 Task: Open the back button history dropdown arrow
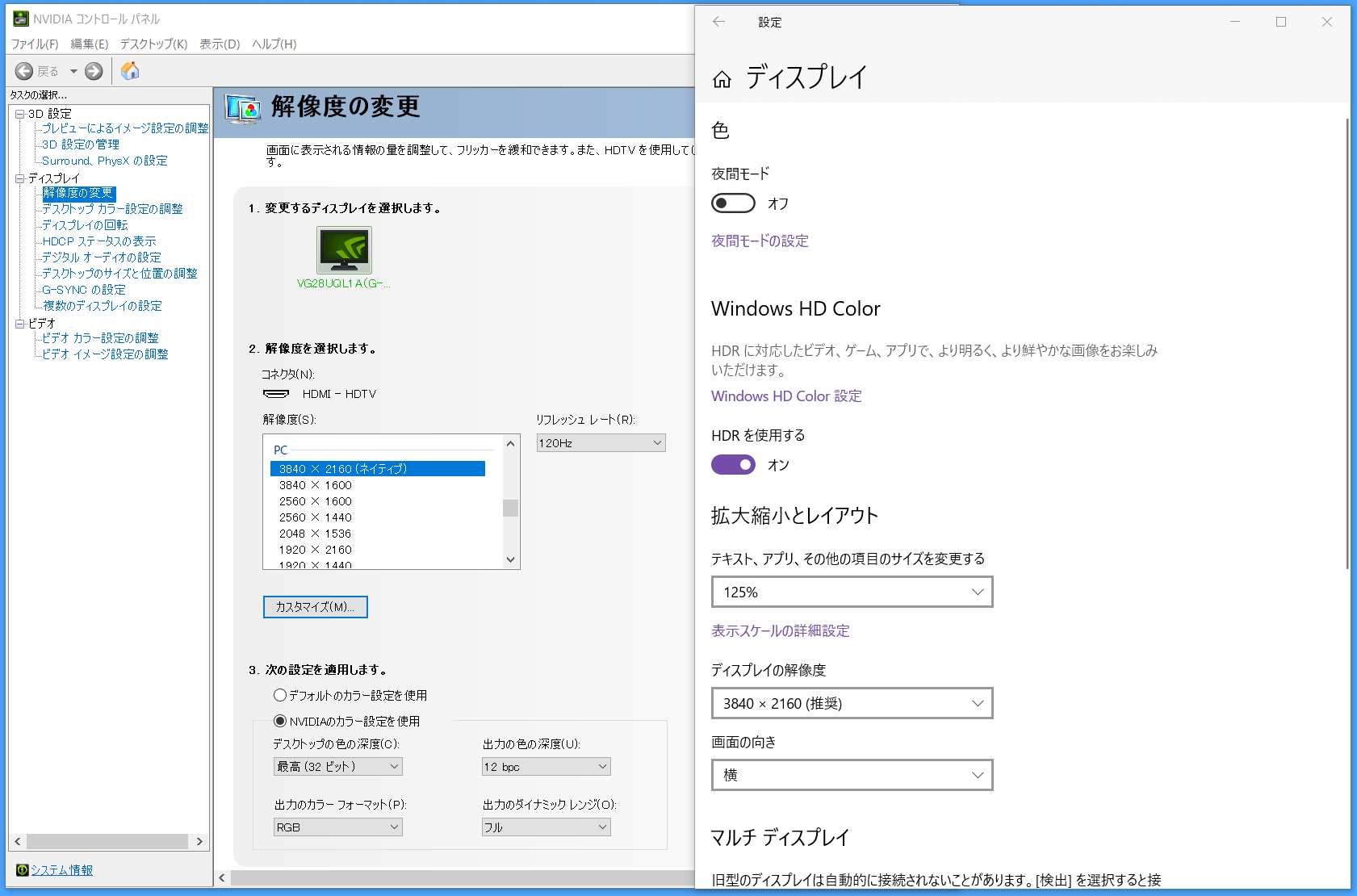73,71
